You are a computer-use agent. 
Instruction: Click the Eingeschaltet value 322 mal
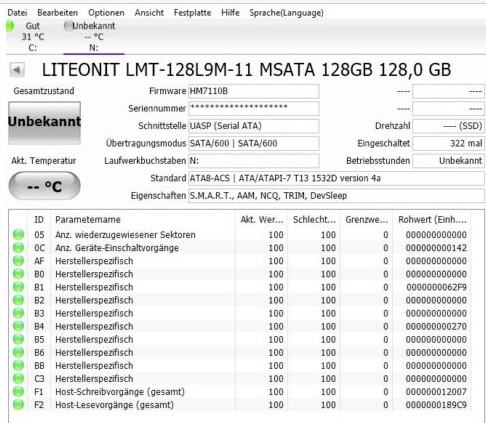448,143
